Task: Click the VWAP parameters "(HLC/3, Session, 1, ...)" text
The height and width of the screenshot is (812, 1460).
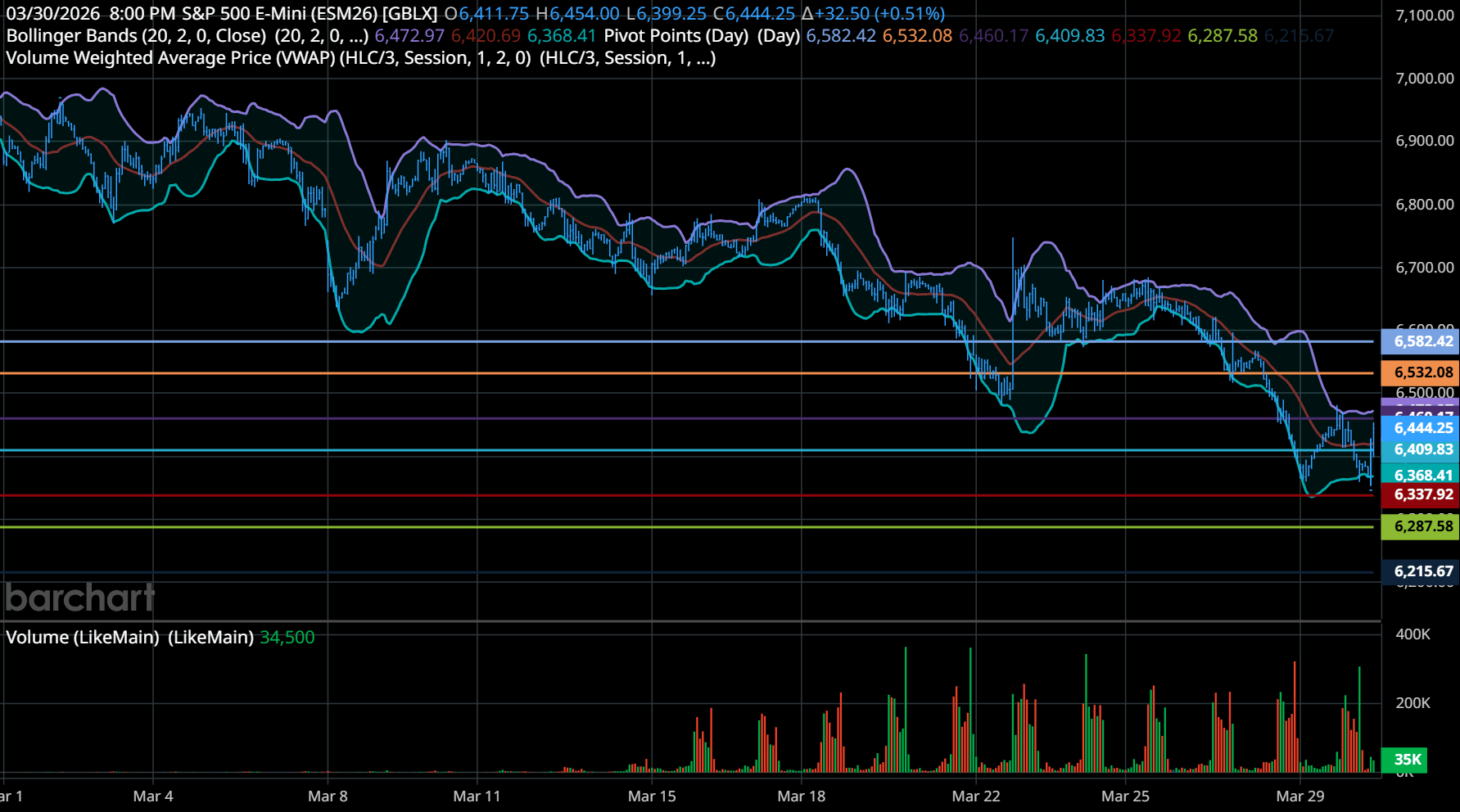Action: point(627,58)
